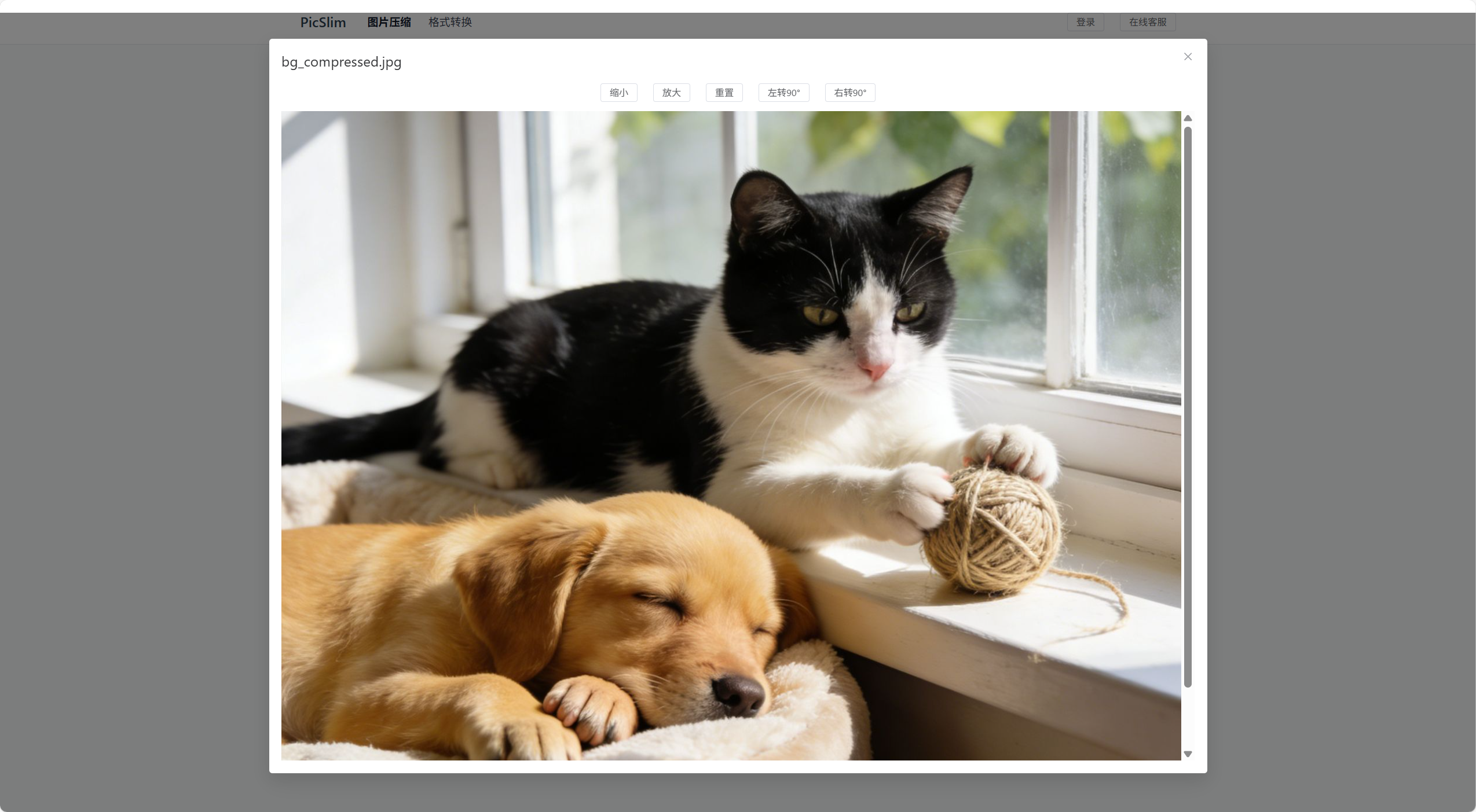This screenshot has width=1476, height=812.
Task: Rotate the image right with 右转90°
Action: click(x=849, y=93)
